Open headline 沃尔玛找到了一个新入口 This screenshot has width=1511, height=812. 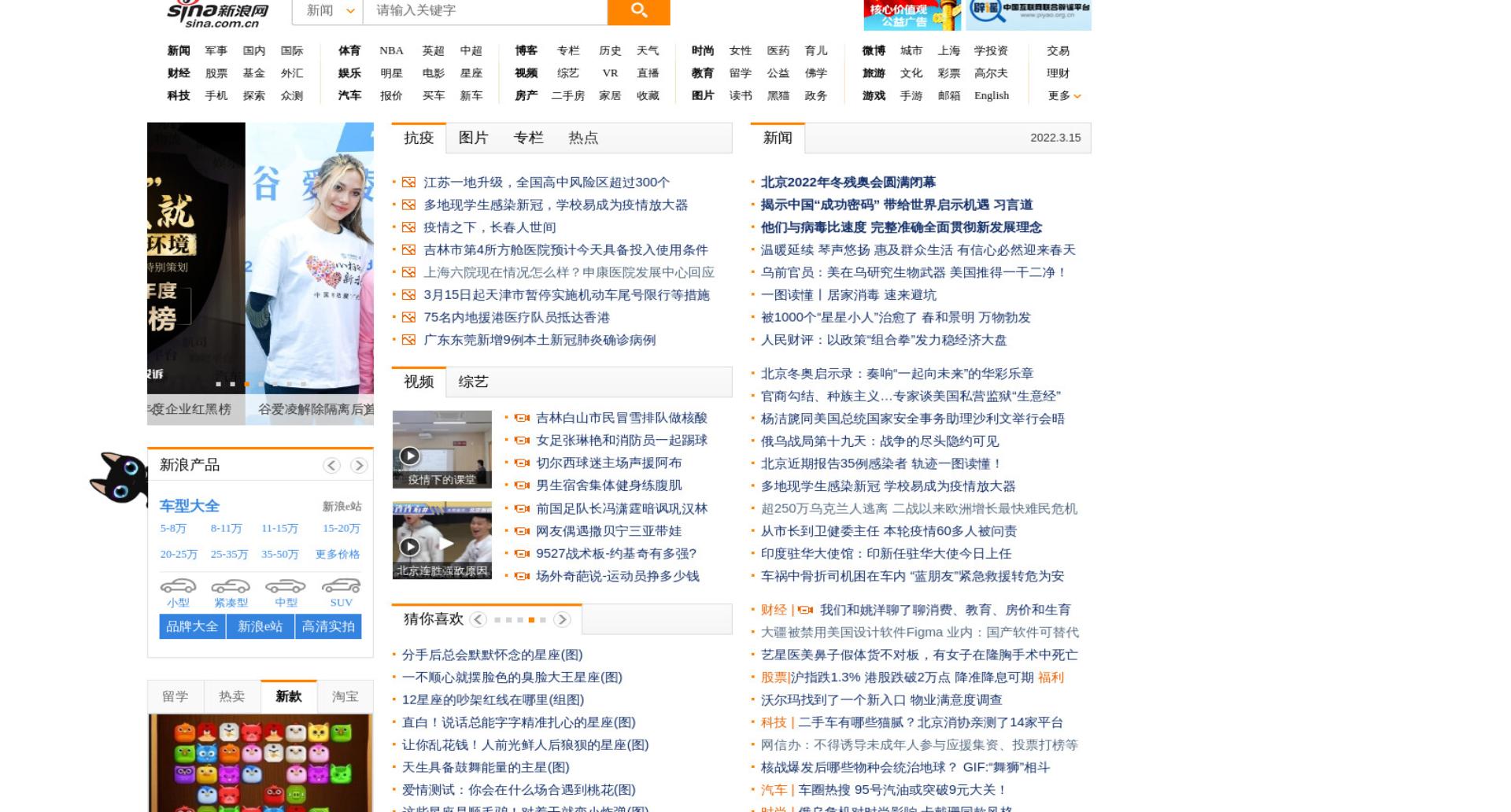point(881,700)
